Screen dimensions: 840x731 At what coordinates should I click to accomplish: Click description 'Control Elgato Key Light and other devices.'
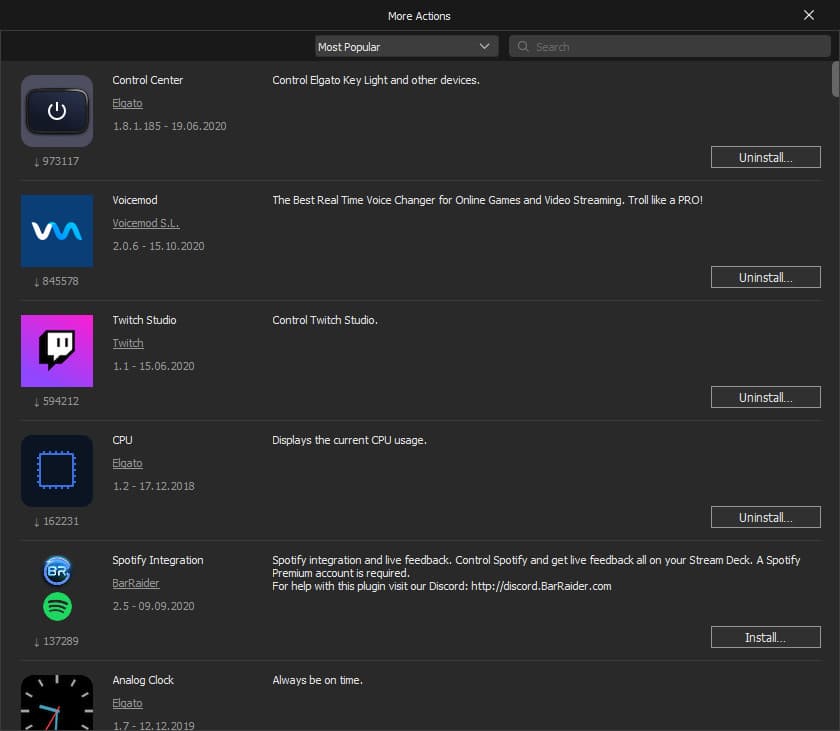coord(376,80)
